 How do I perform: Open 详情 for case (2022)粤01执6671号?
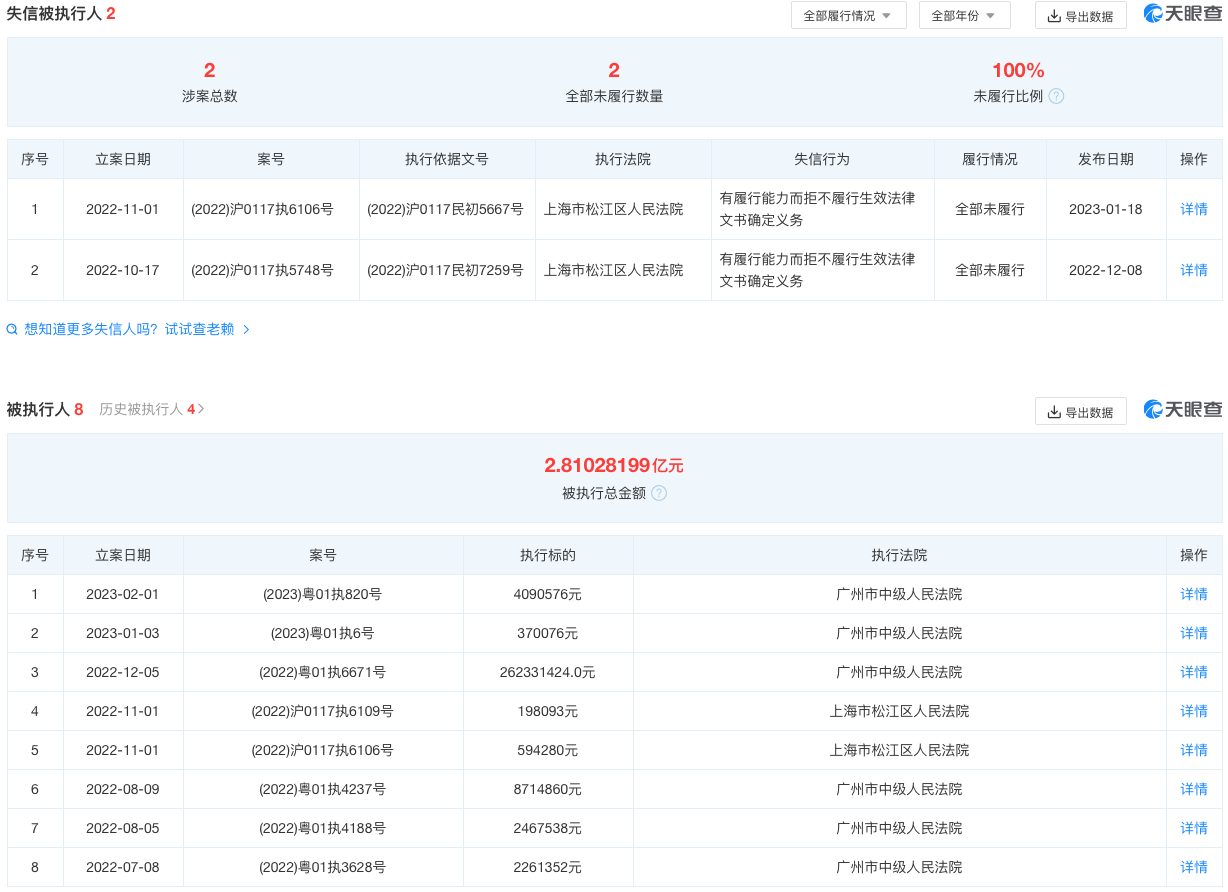click(1194, 672)
